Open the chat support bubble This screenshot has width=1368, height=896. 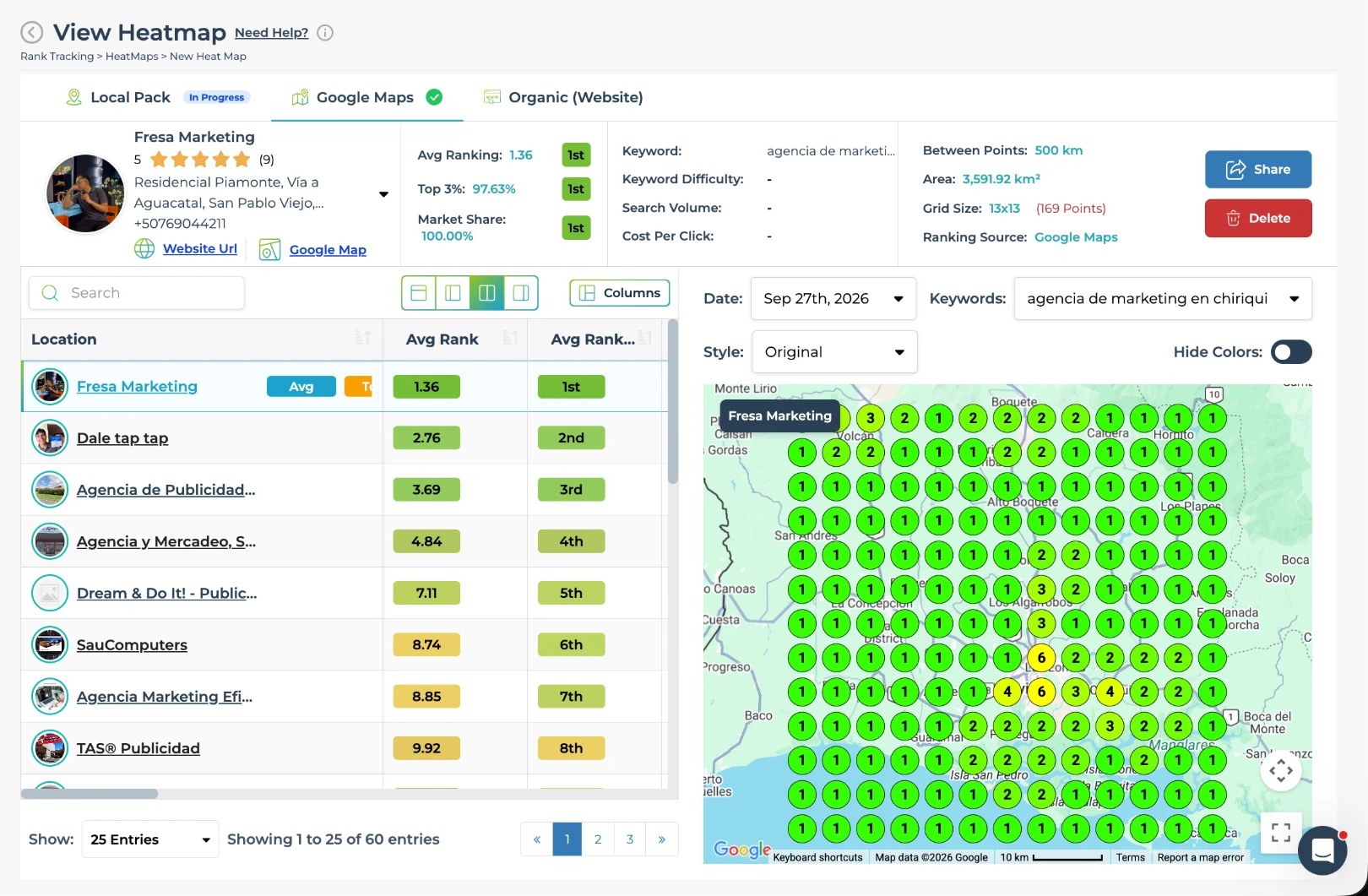click(1322, 850)
